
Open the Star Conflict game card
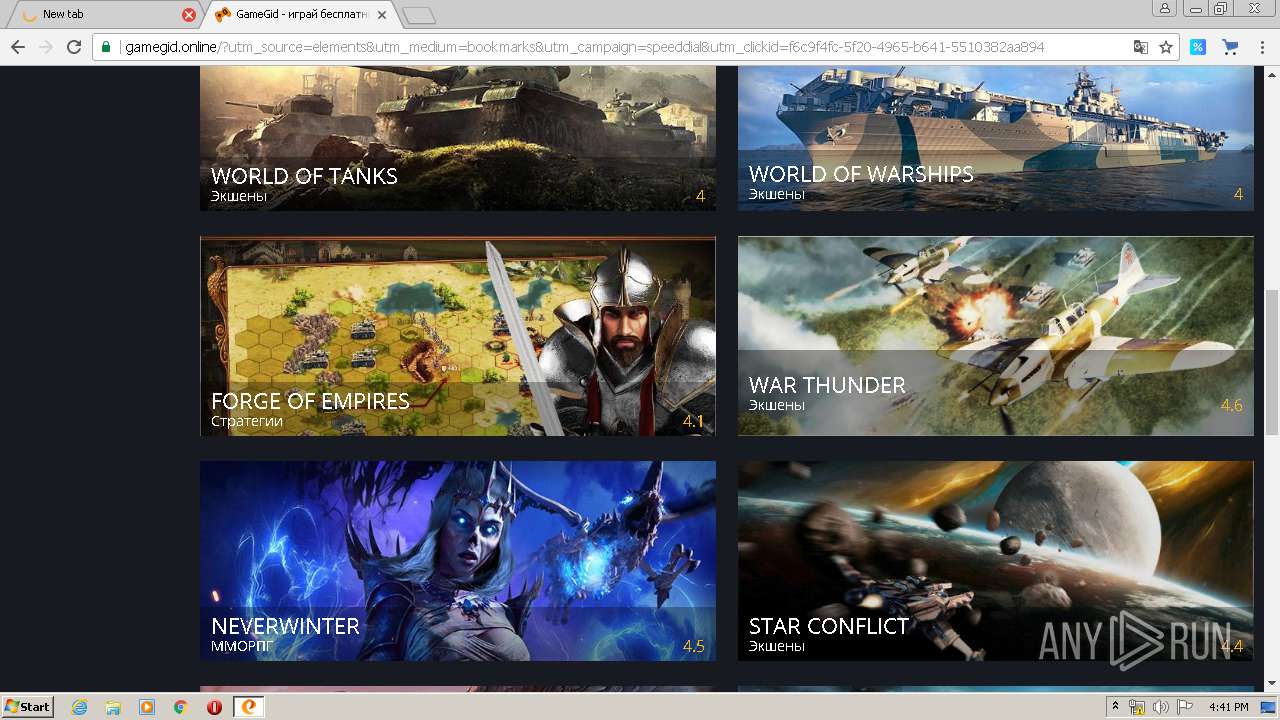[x=996, y=561]
